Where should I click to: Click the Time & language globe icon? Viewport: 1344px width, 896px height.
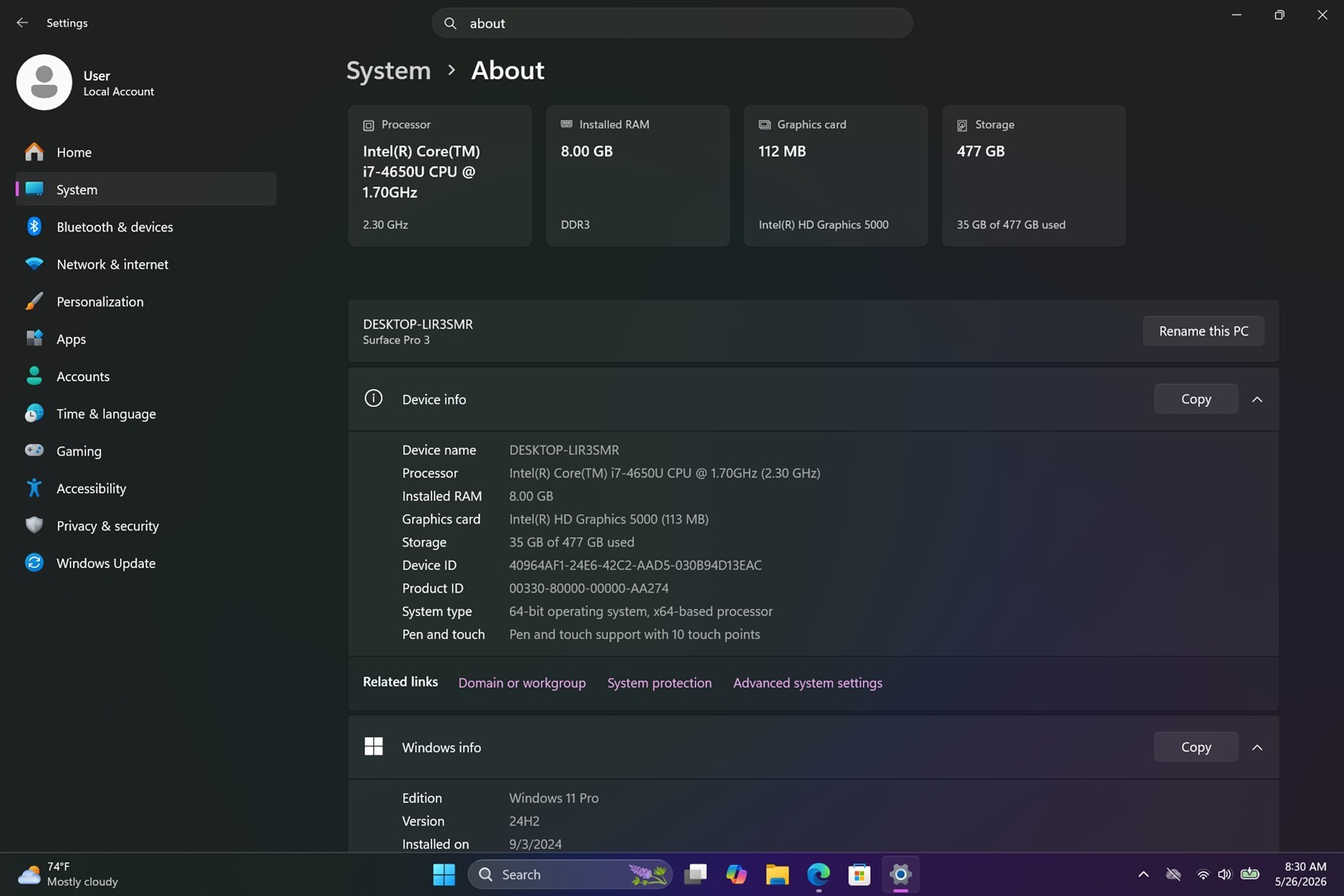click(x=34, y=414)
